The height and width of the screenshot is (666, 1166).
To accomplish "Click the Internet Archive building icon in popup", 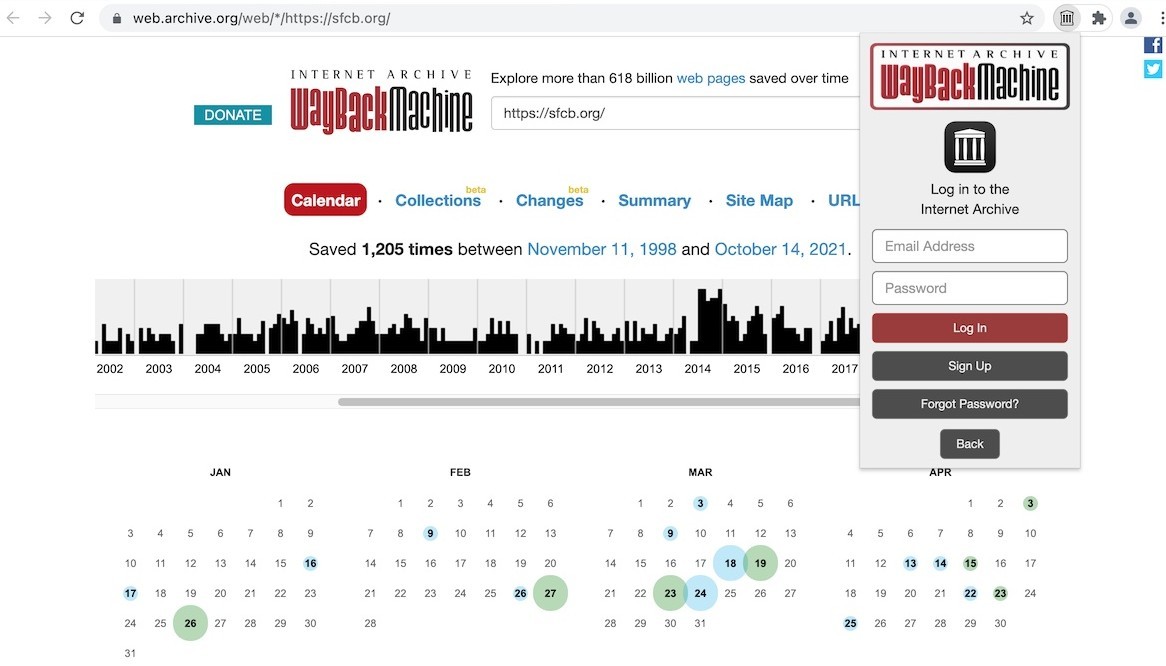I will click(x=970, y=147).
